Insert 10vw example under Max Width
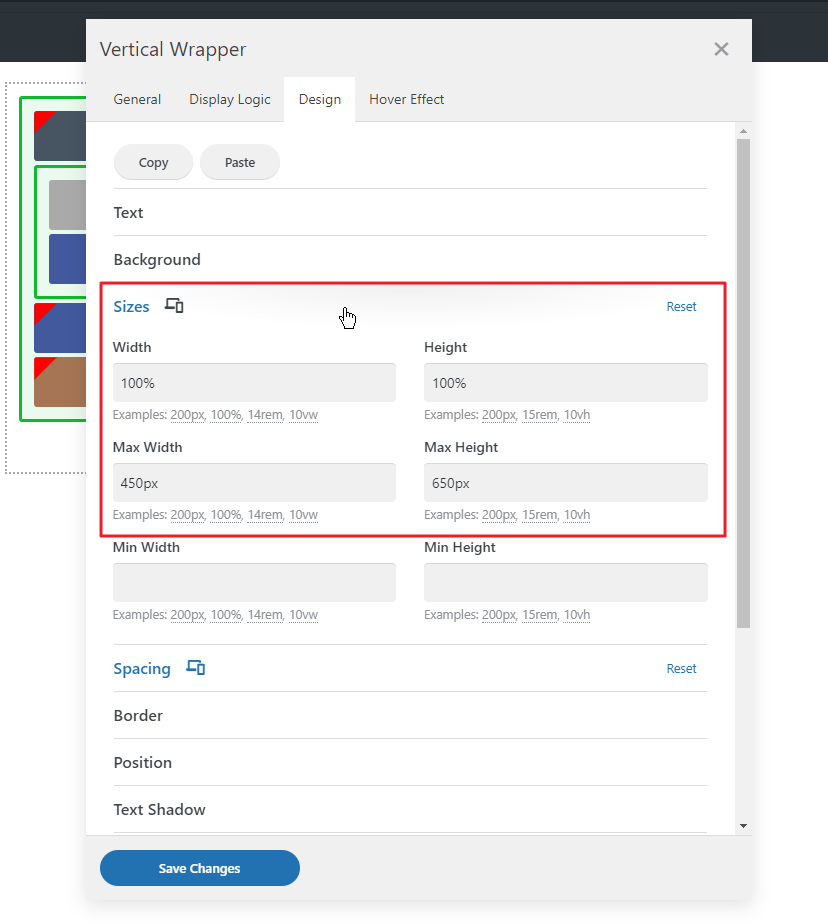 304,515
